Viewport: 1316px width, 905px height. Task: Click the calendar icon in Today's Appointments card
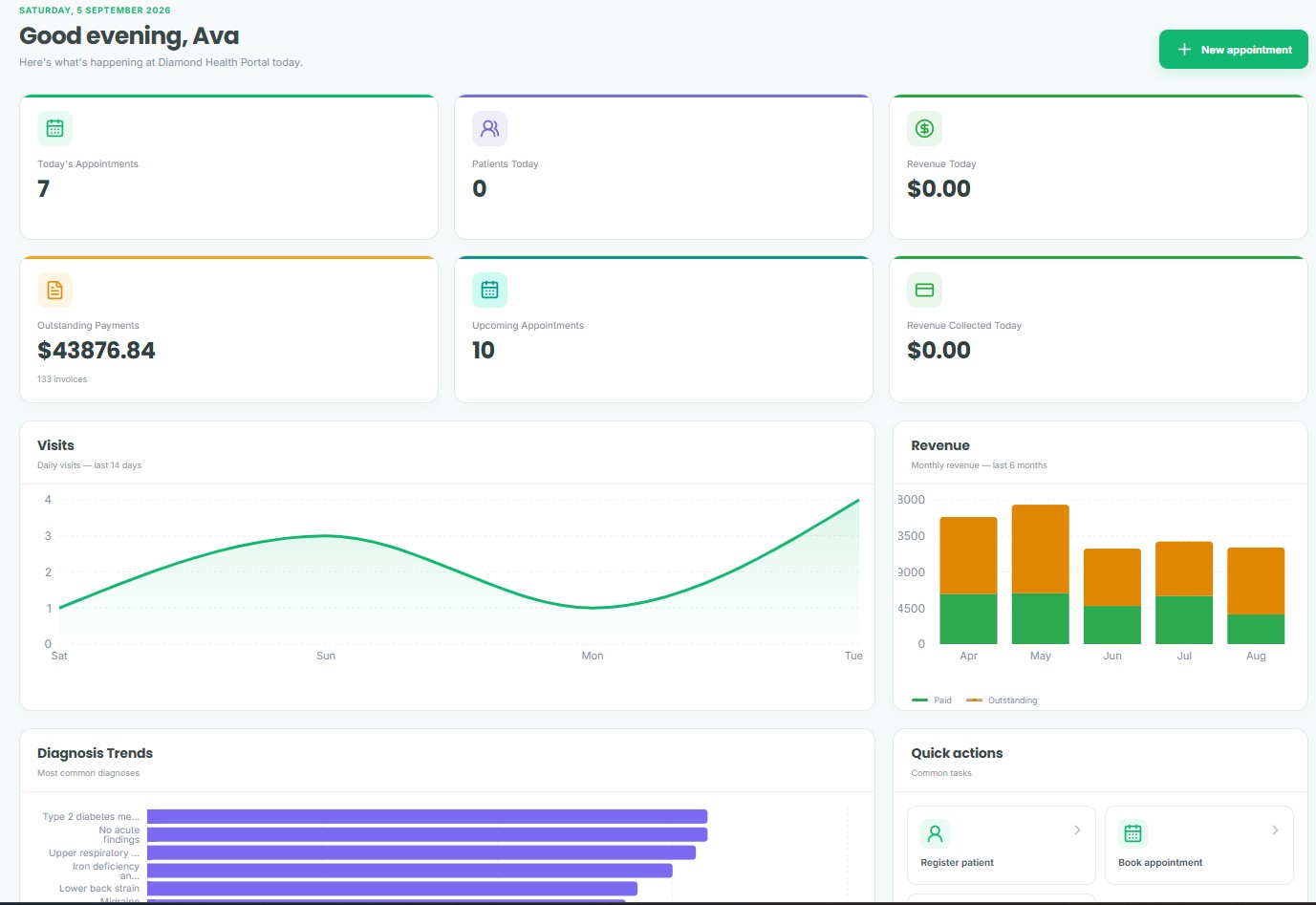point(54,128)
